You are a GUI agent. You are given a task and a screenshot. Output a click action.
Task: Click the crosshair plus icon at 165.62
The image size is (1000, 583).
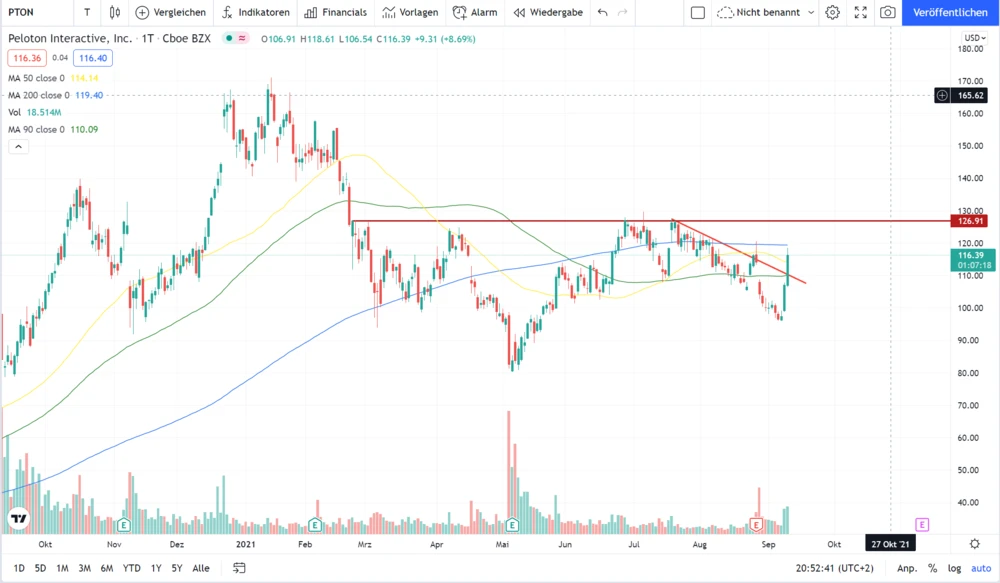942,96
